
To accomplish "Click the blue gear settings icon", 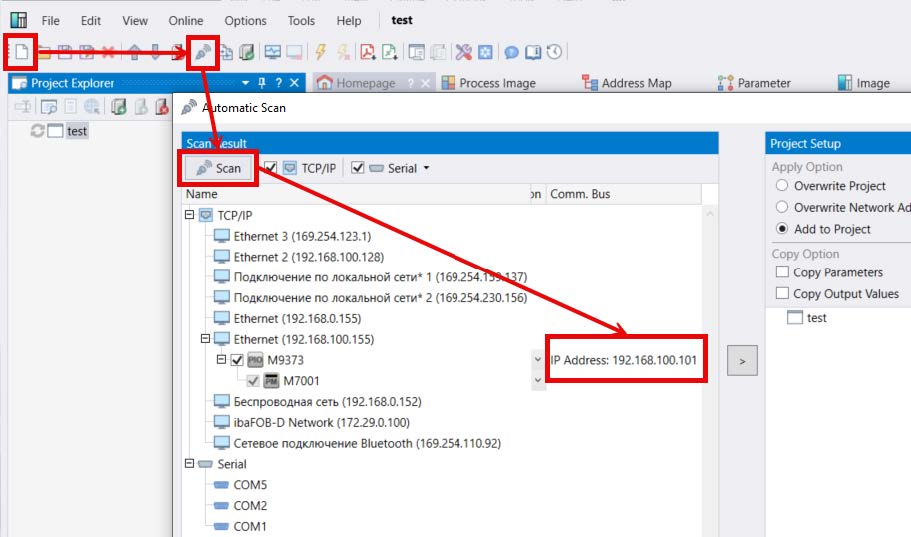I will click(485, 52).
